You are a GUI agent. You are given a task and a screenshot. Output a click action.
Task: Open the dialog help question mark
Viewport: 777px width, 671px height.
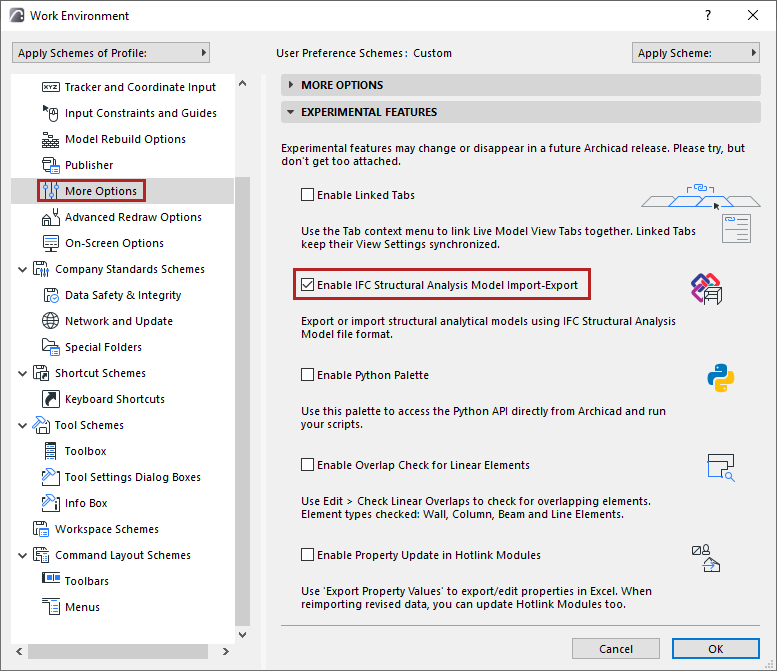tap(708, 15)
